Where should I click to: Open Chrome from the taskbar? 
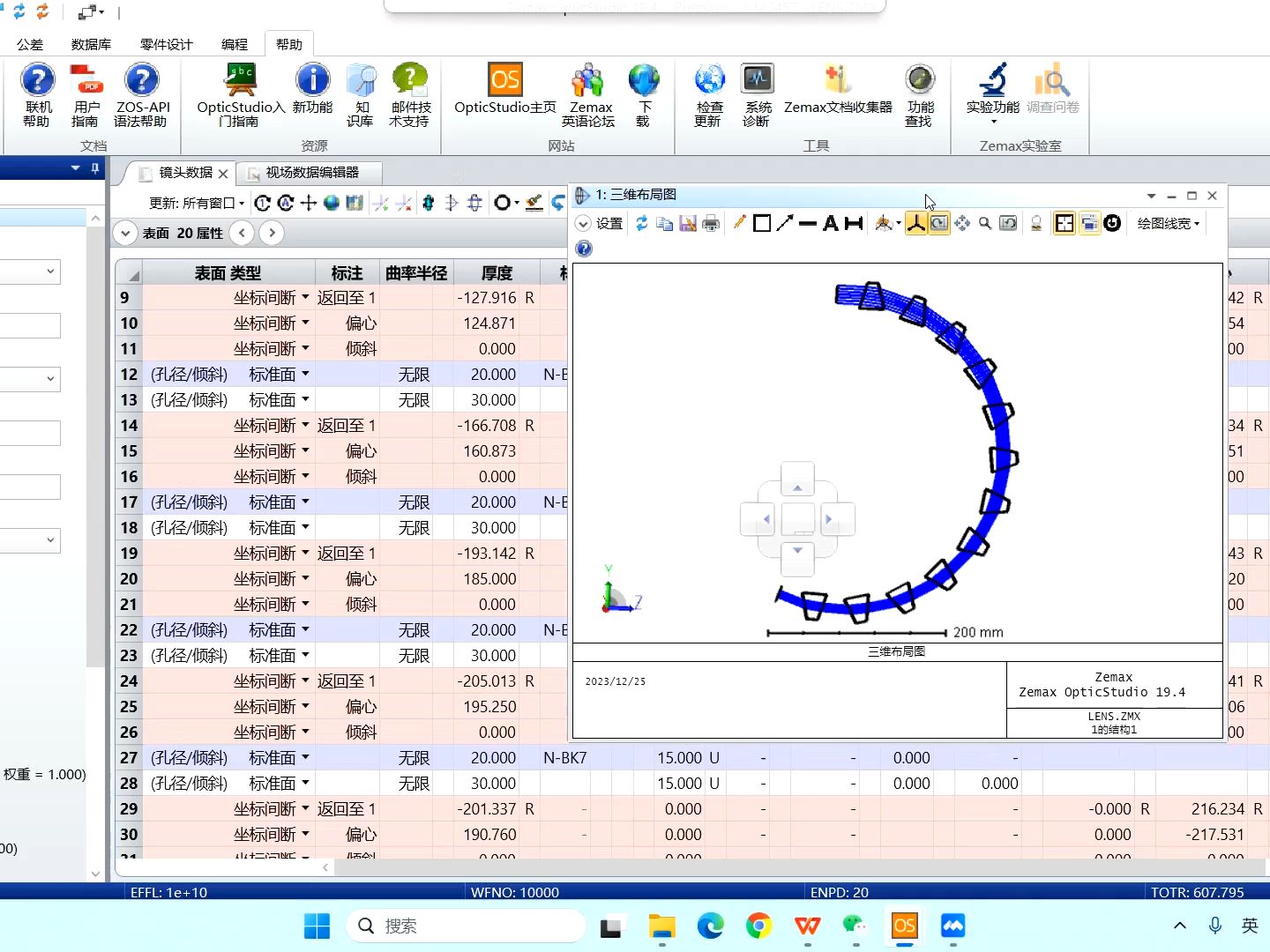point(758,926)
